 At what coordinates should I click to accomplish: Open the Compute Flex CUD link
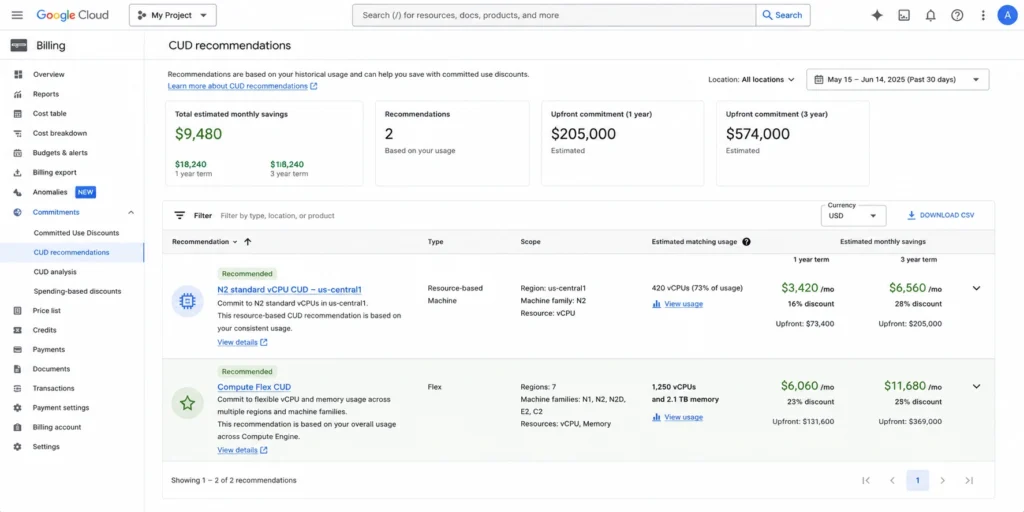pos(254,387)
